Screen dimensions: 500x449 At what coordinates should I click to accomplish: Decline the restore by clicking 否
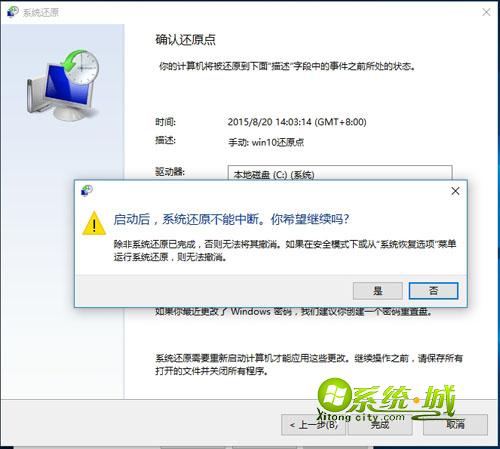433,291
